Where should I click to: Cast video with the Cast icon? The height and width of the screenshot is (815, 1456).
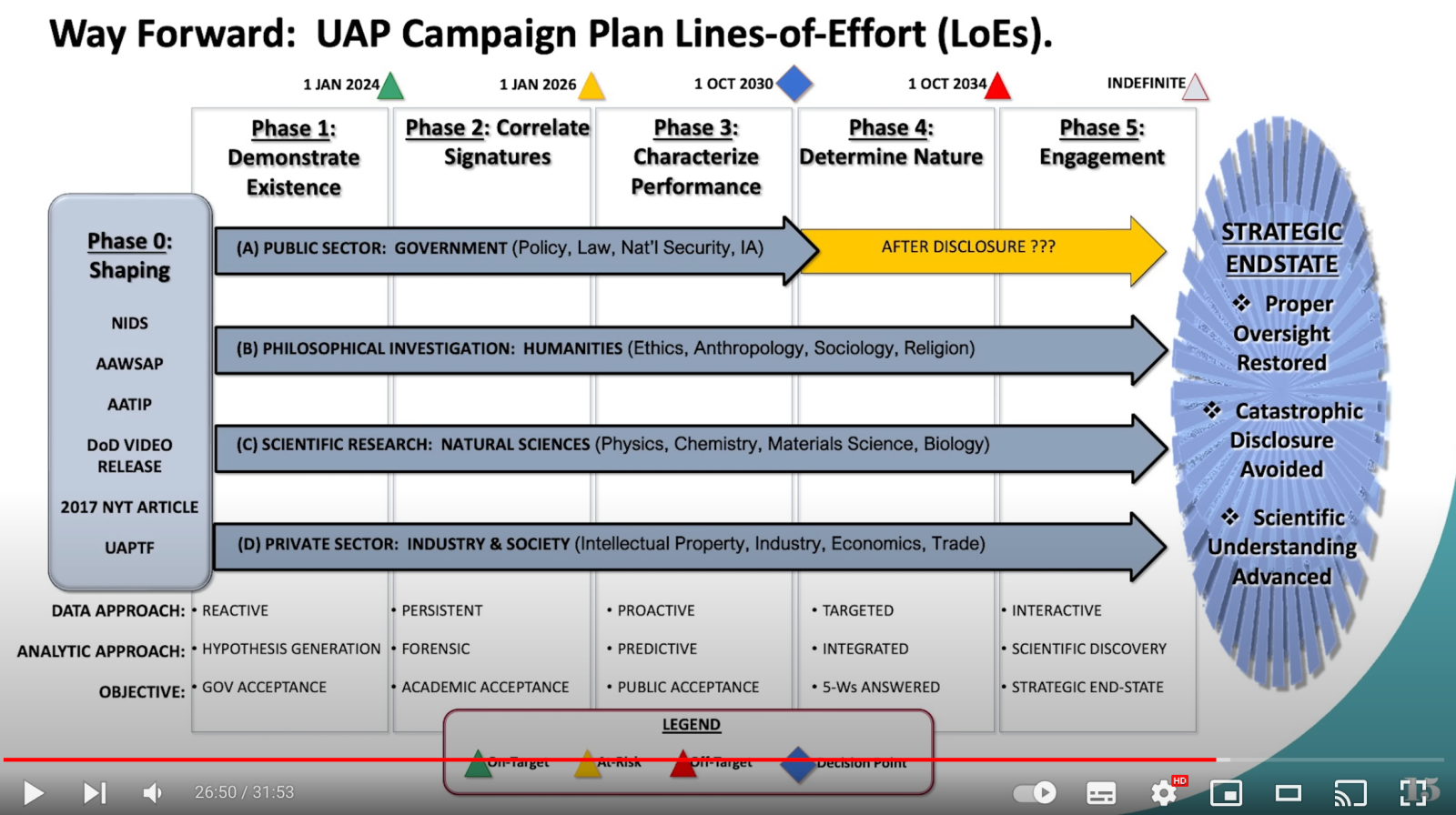pyautogui.click(x=1350, y=793)
